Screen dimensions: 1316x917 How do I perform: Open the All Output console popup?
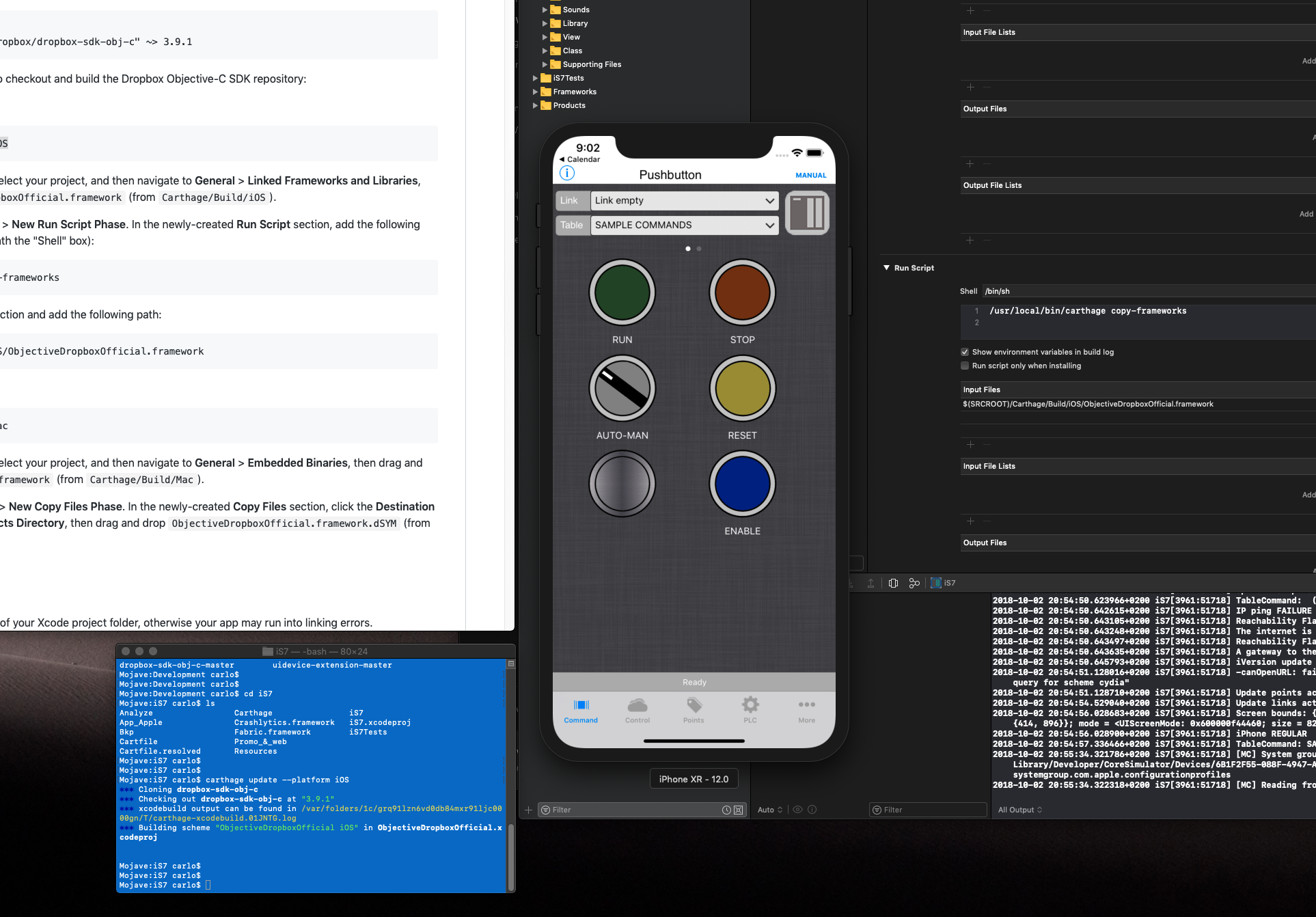[x=1020, y=810]
